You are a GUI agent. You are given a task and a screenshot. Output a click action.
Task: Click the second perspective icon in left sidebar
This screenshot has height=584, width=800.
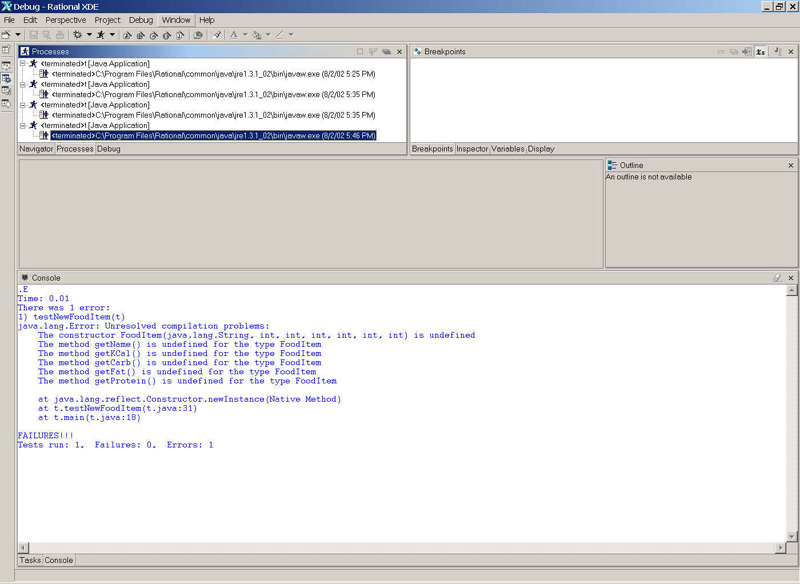pos(6,66)
